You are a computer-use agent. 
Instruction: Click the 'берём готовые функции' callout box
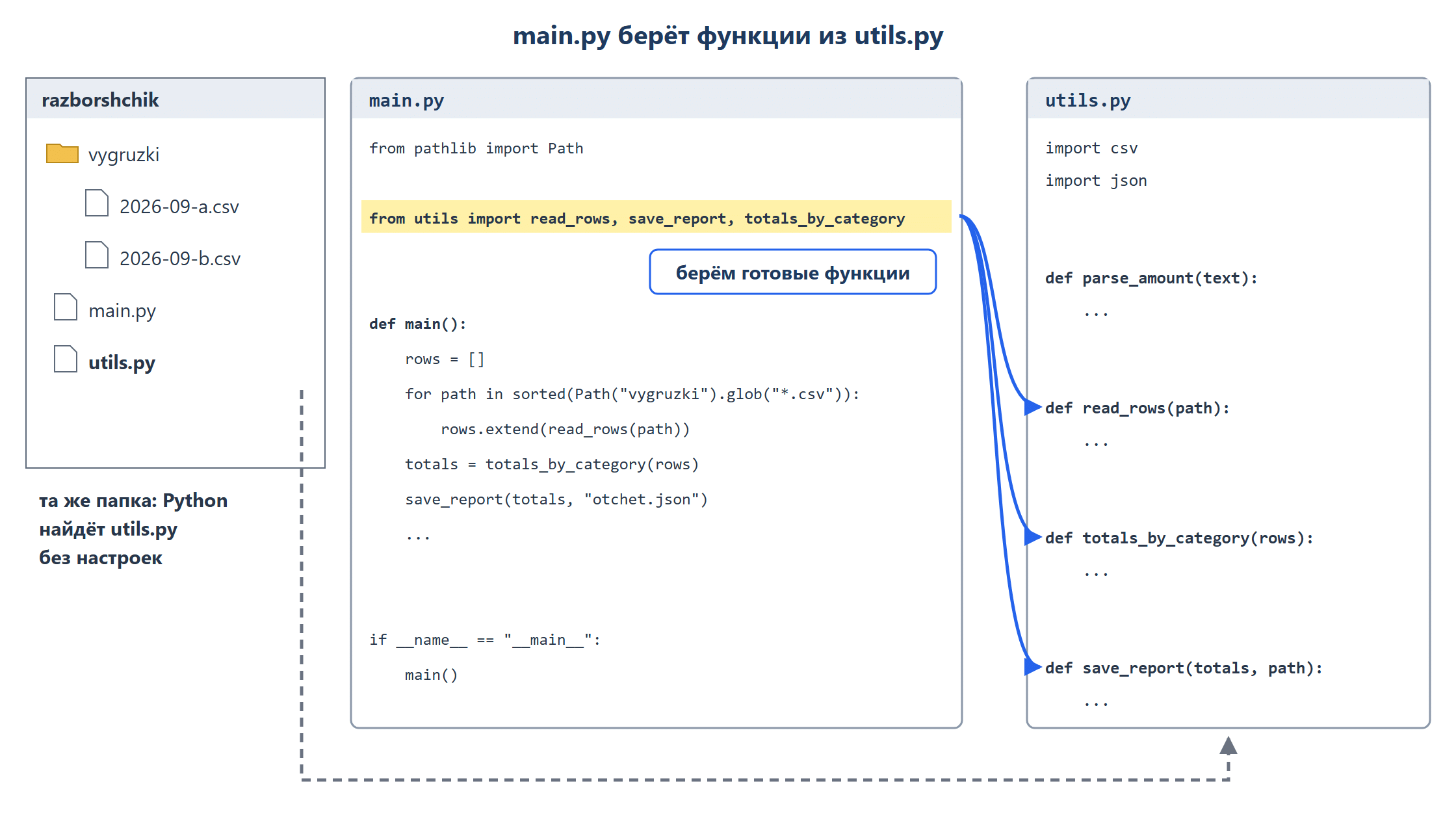(x=793, y=272)
